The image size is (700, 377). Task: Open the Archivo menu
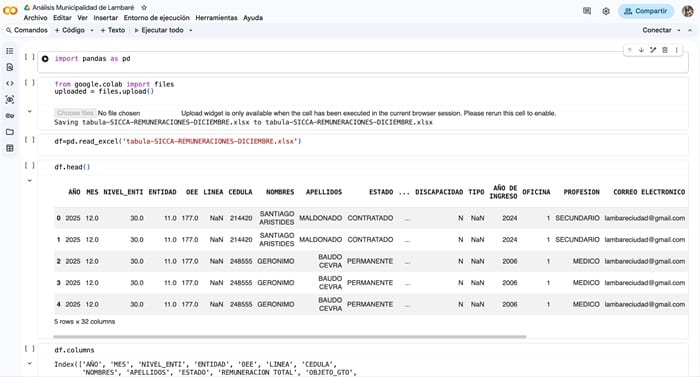tap(35, 18)
